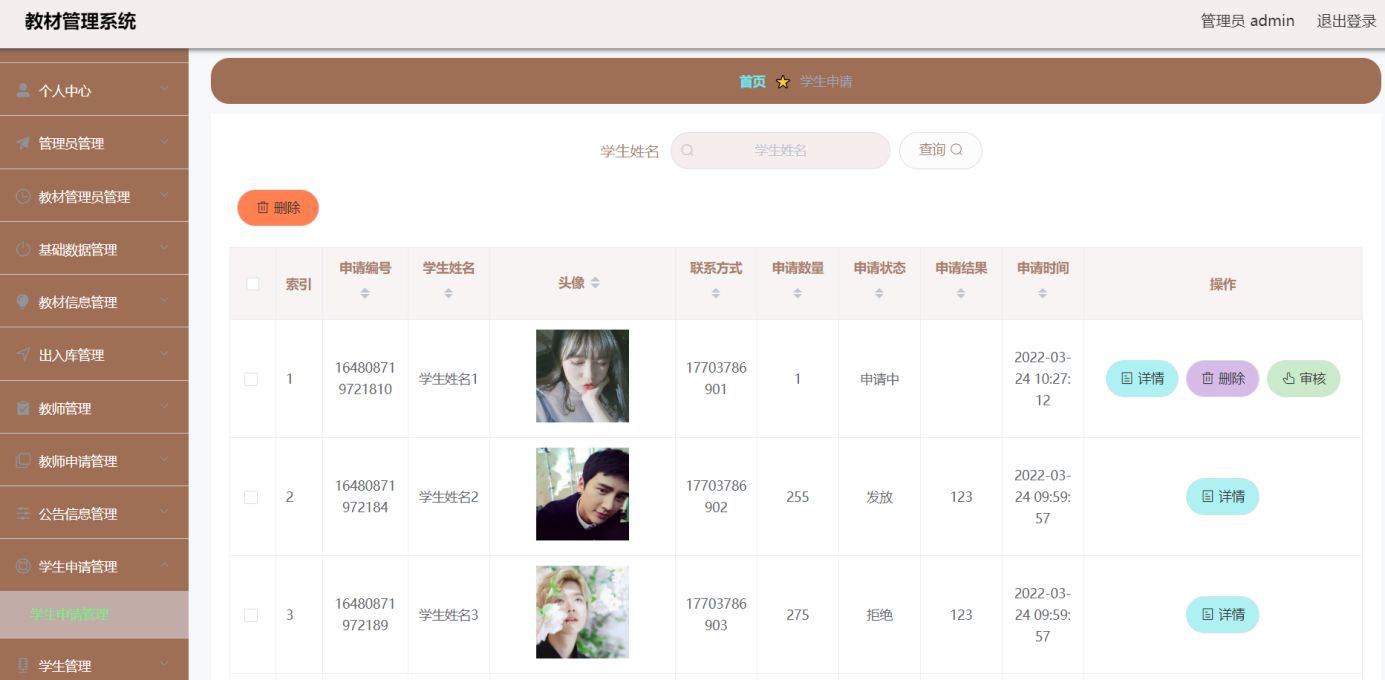
Task: Tick the select-all checkbox in table header
Action: (253, 284)
